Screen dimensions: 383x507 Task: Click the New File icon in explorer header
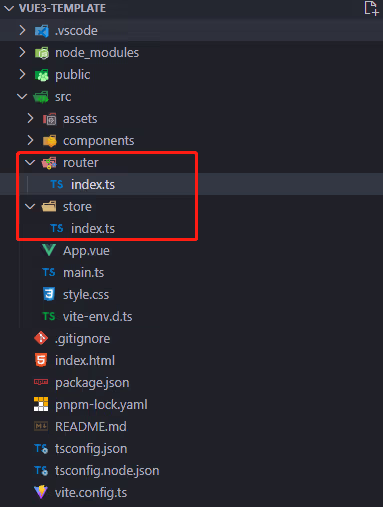pyautogui.click(x=371, y=8)
